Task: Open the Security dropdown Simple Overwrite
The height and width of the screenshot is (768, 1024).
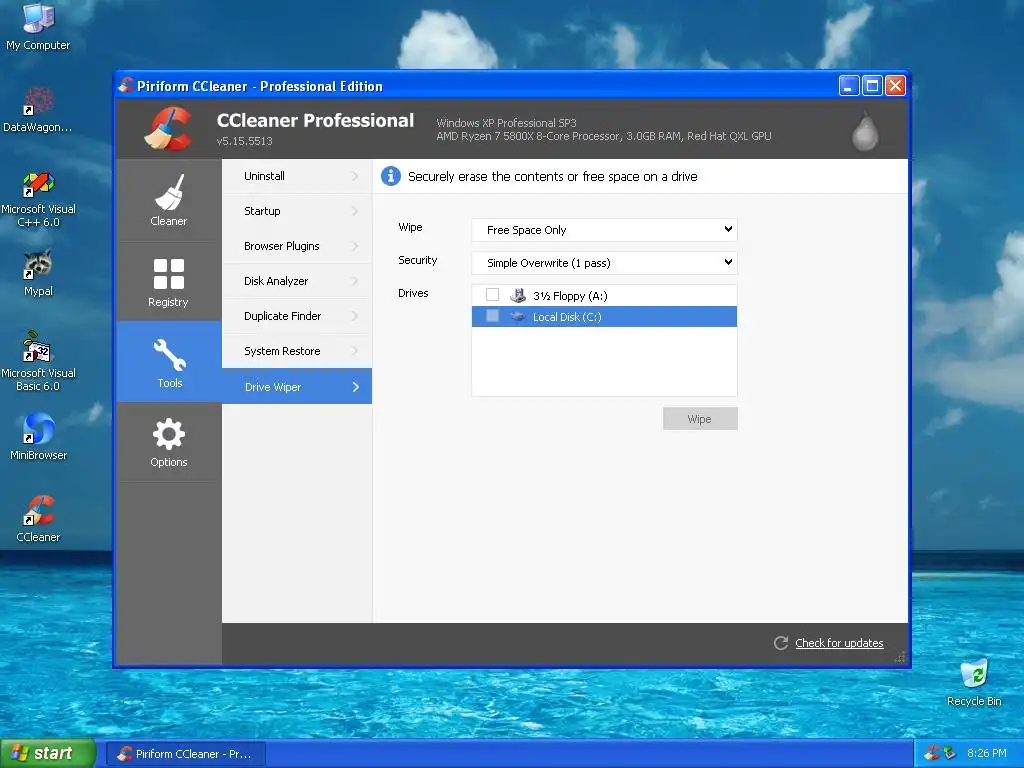Action: tap(604, 263)
